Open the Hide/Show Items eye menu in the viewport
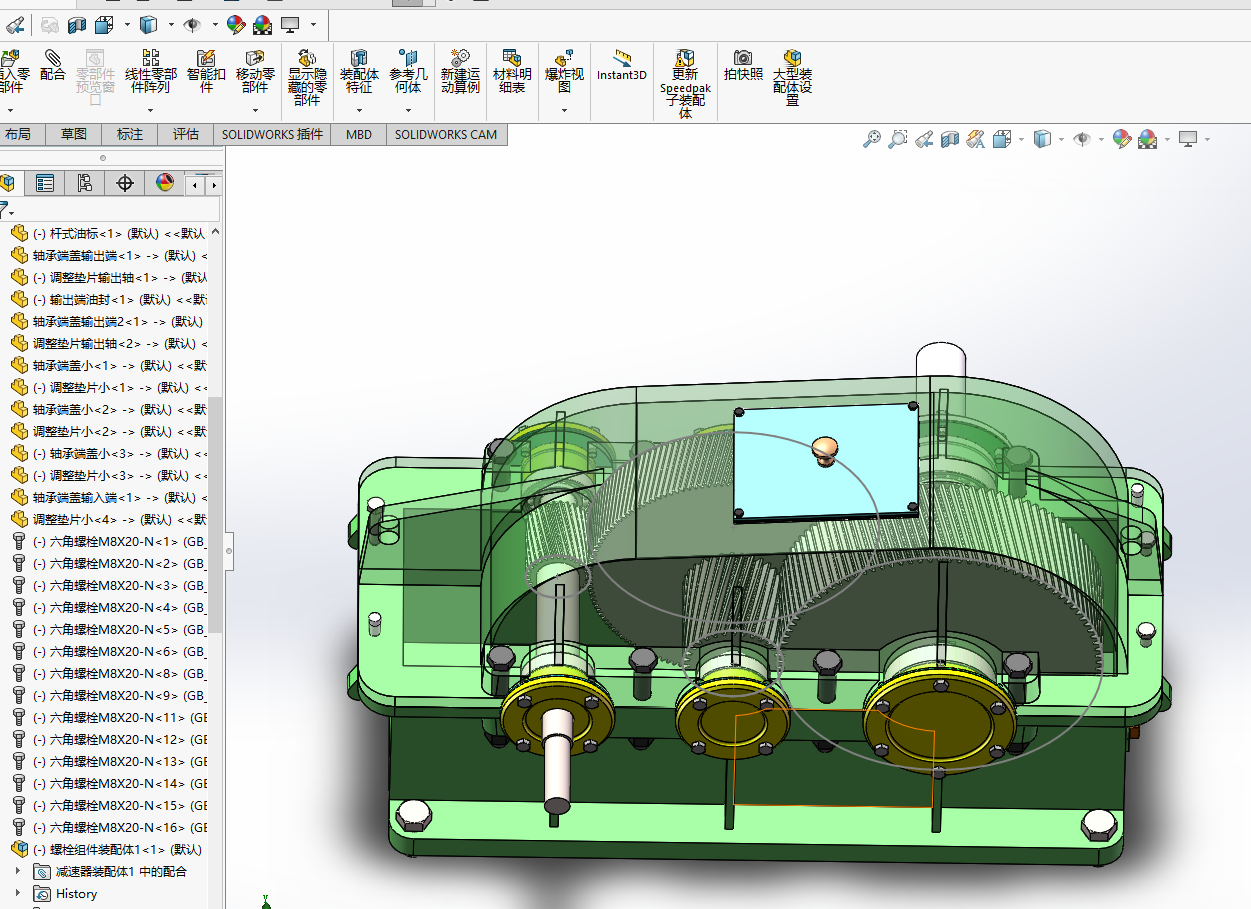Screen dimensions: 1251x909 point(1081,140)
